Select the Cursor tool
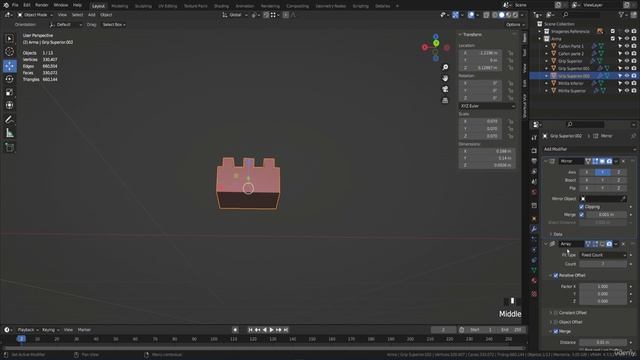The width and height of the screenshot is (640, 360). (9, 52)
